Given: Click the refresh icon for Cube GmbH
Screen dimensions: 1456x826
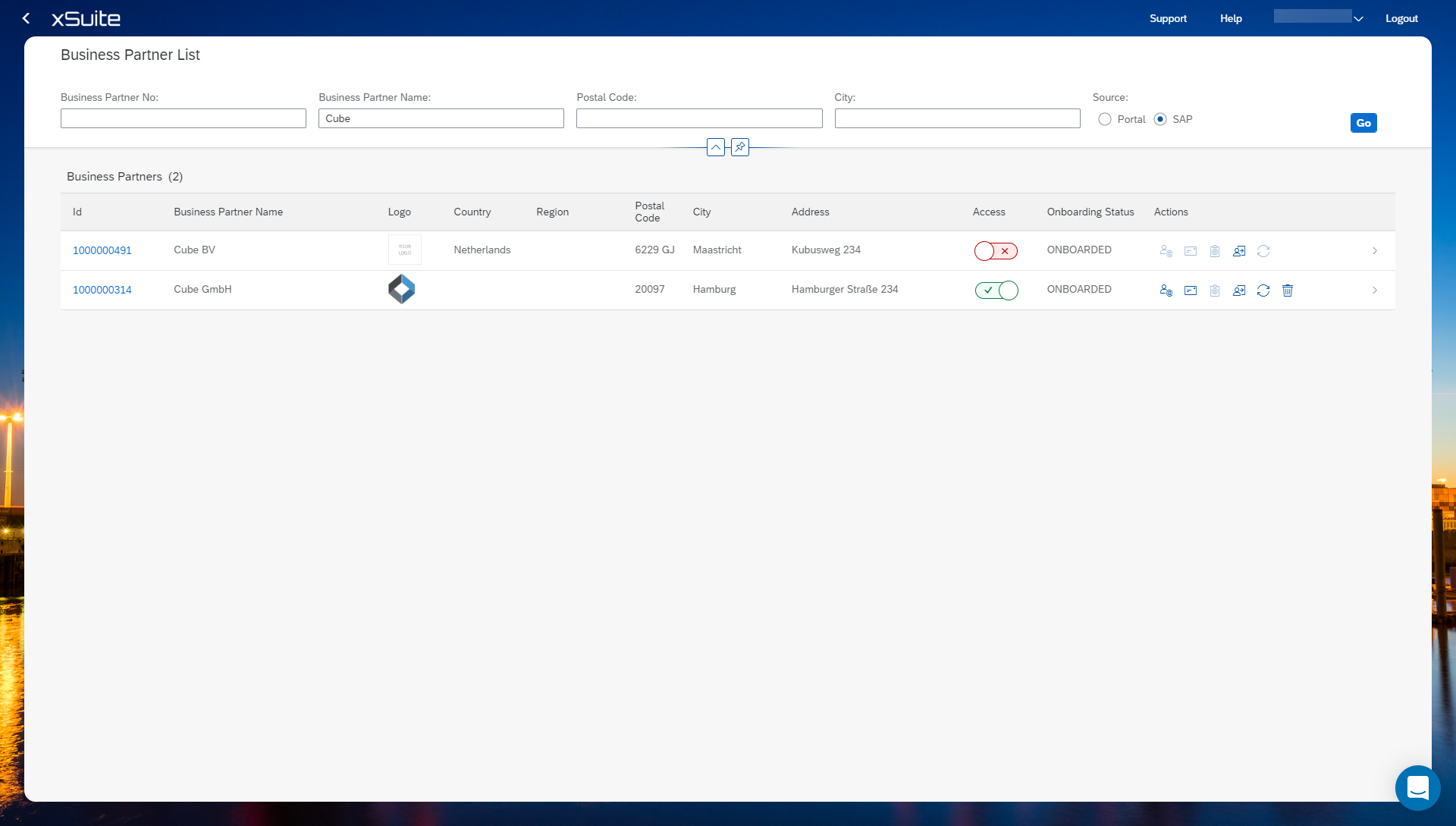Looking at the screenshot, I should [1263, 291].
